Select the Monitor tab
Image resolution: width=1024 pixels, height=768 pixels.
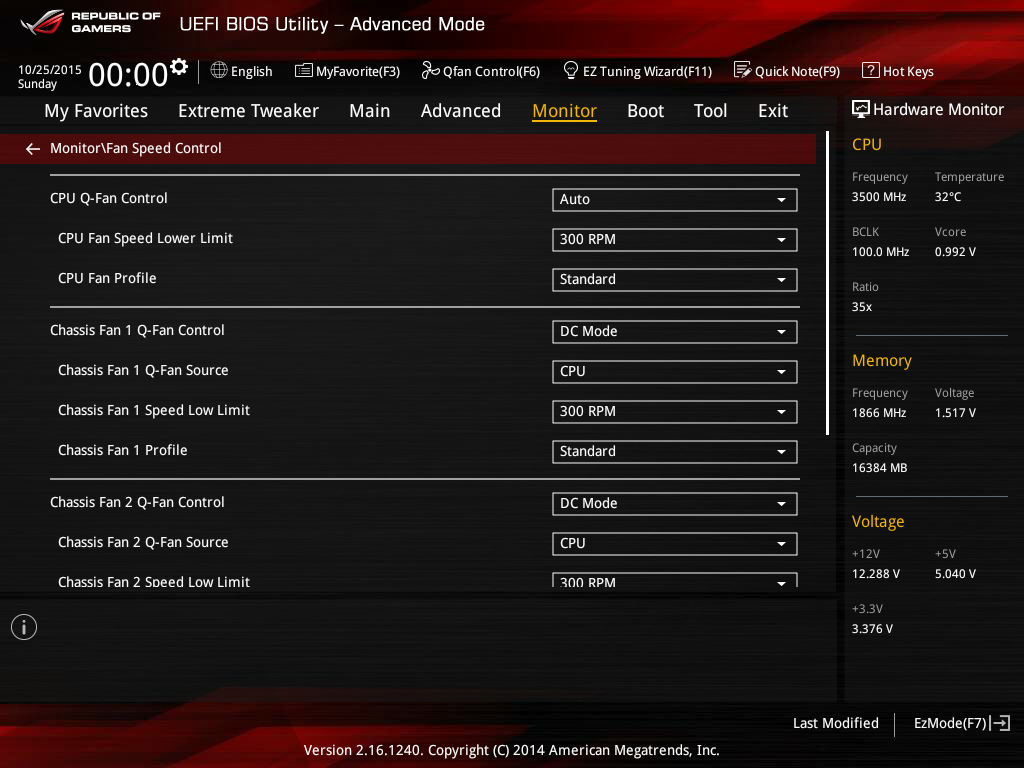tap(564, 111)
